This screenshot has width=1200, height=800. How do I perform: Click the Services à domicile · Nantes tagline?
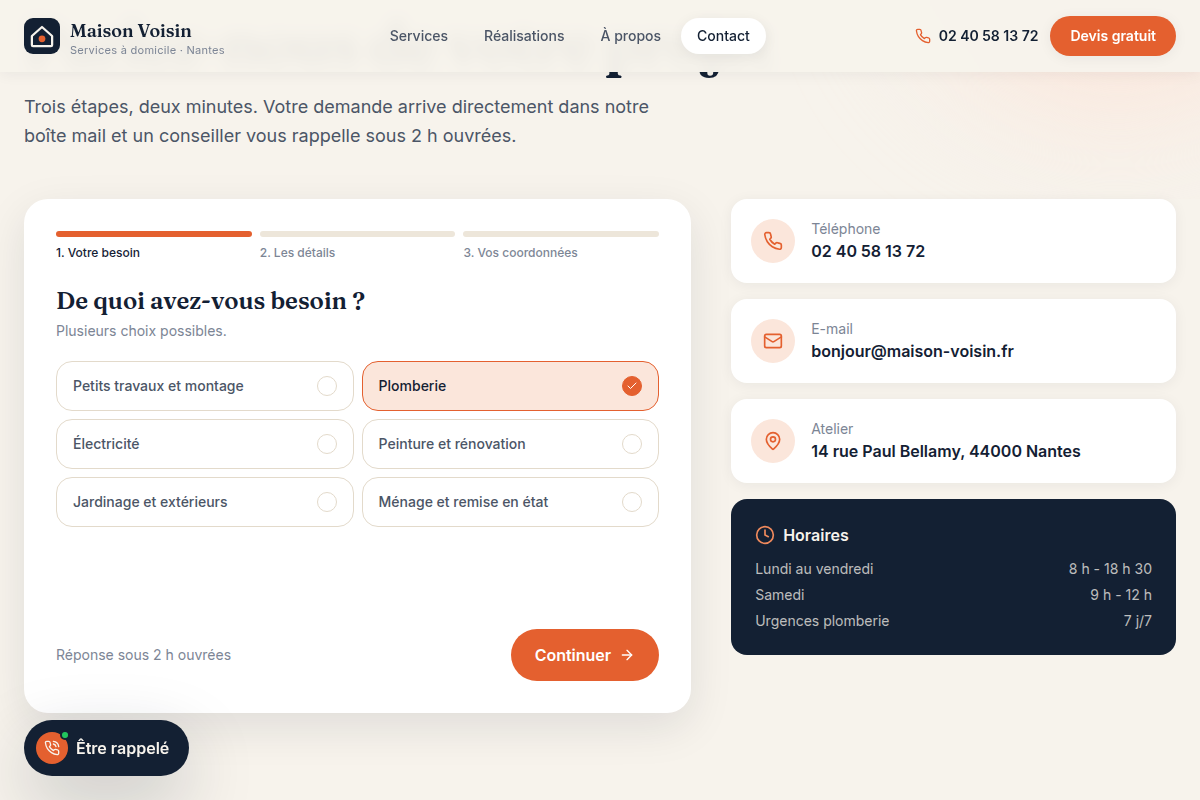(x=147, y=50)
